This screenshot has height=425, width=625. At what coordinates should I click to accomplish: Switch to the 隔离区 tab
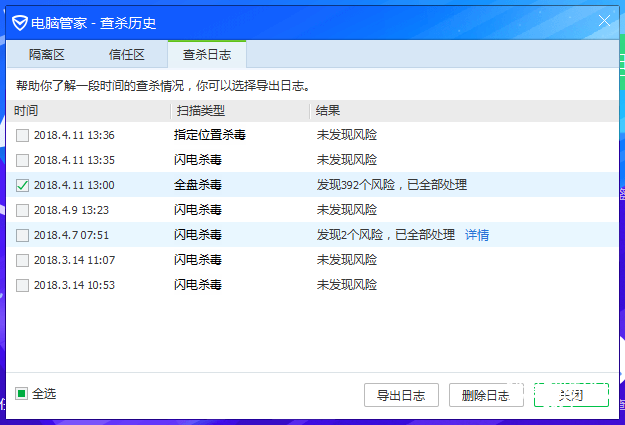pos(47,55)
